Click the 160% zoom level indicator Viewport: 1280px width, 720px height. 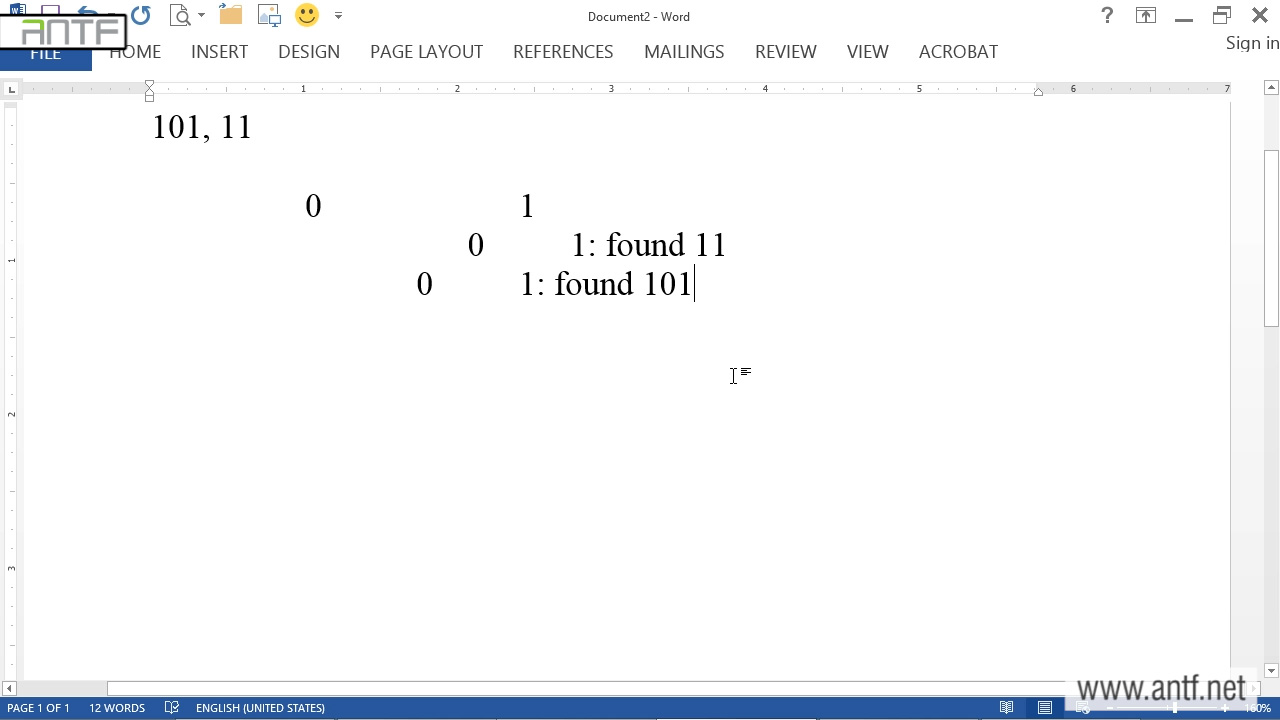coord(1257,708)
